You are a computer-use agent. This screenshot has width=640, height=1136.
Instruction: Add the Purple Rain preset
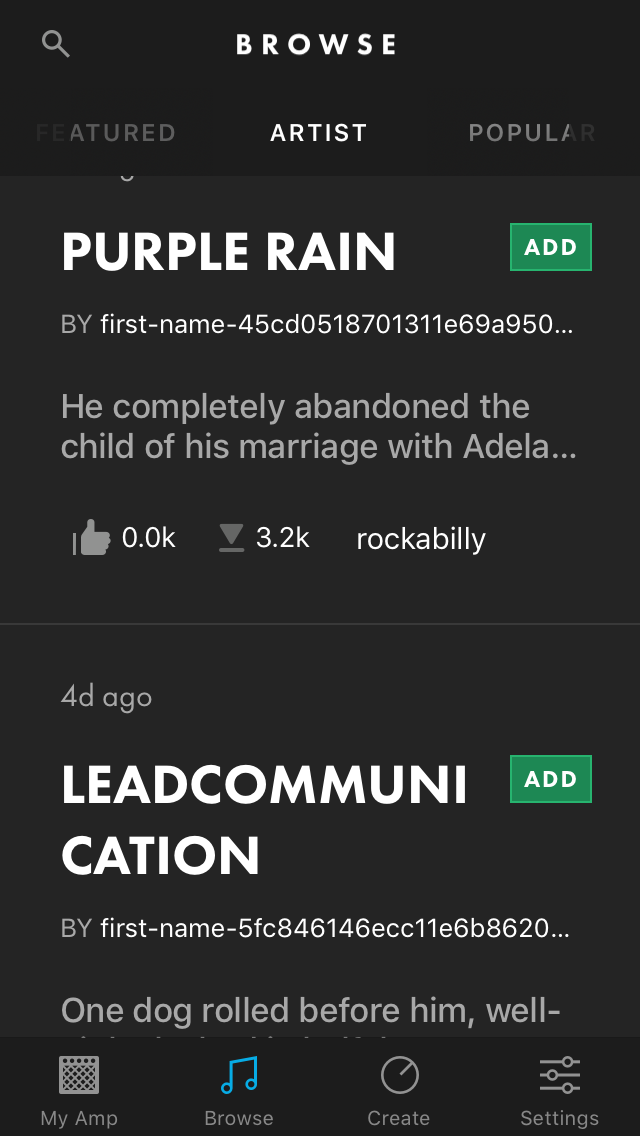(550, 248)
